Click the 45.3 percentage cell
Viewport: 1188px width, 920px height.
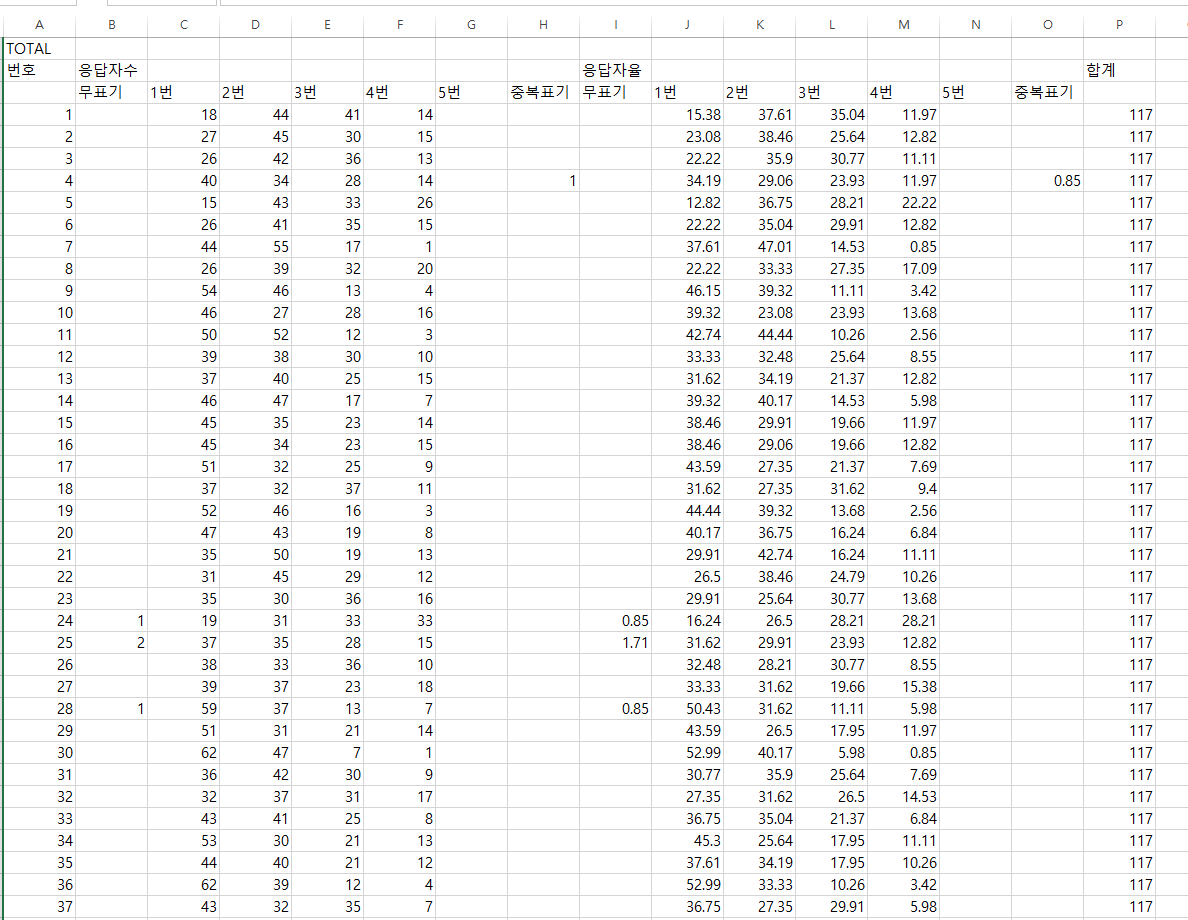coord(687,840)
